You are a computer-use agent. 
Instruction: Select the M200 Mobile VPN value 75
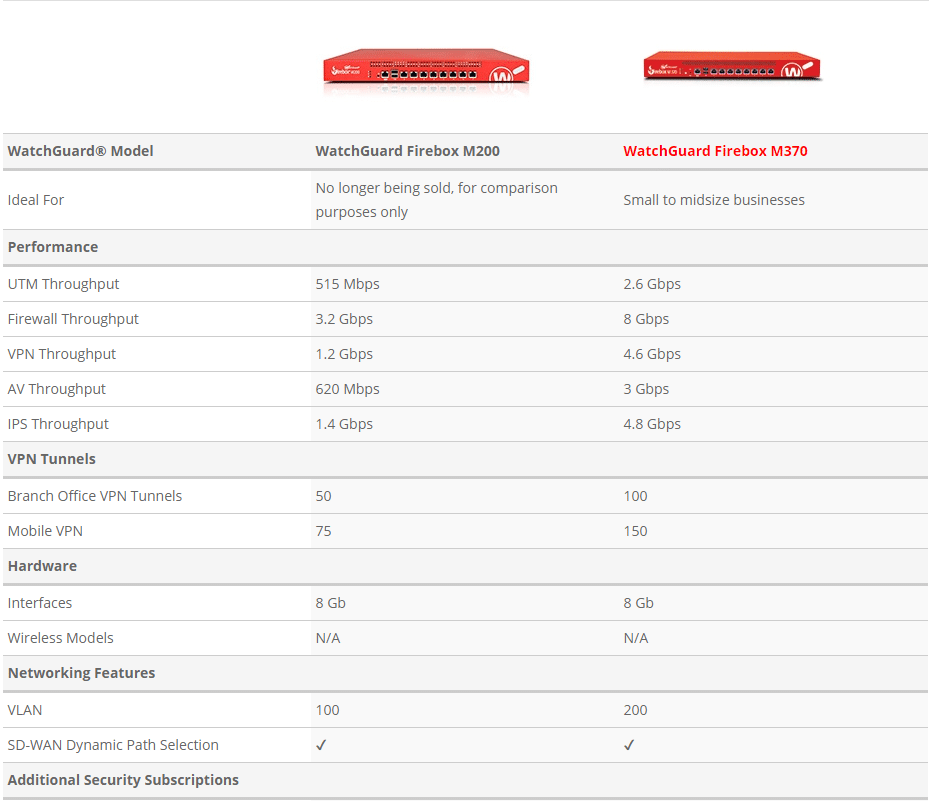point(323,531)
